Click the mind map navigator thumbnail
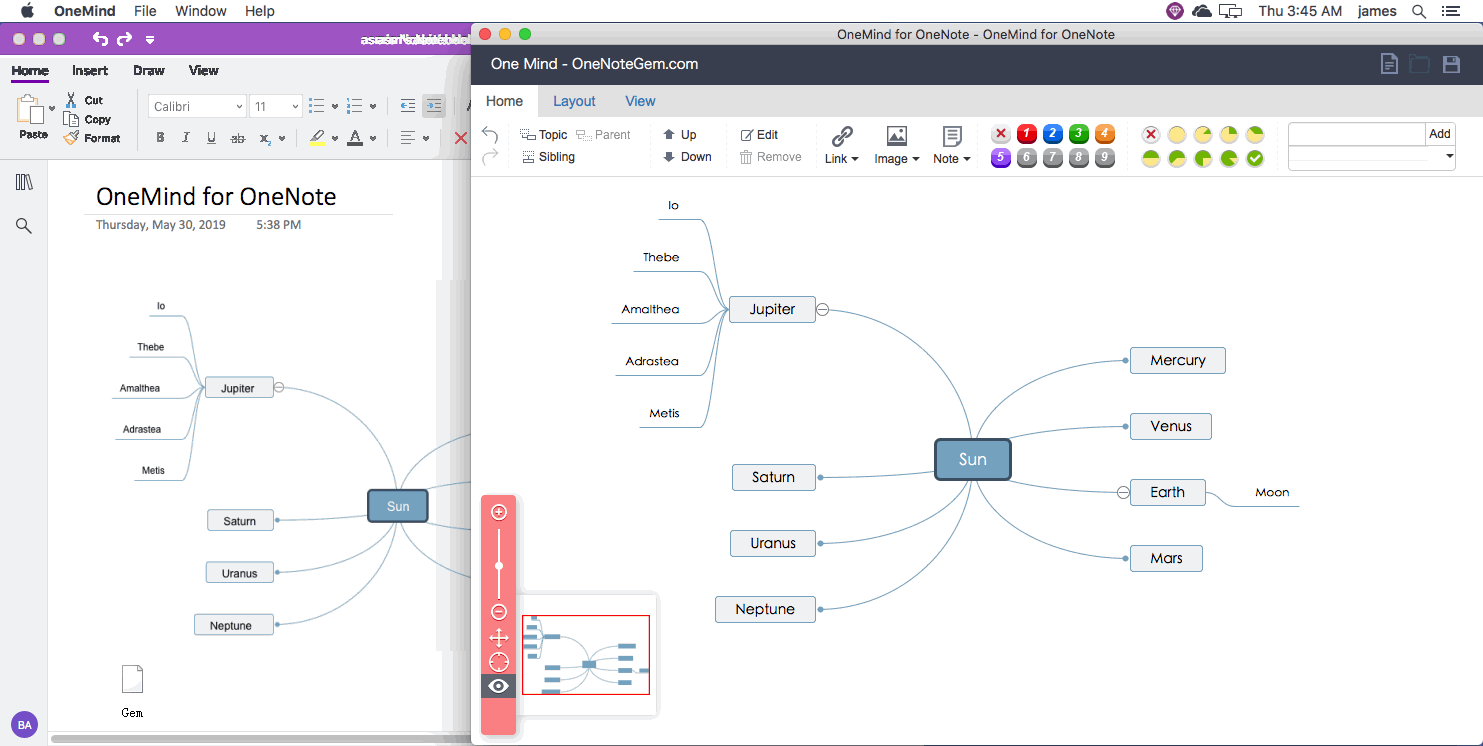 (587, 655)
